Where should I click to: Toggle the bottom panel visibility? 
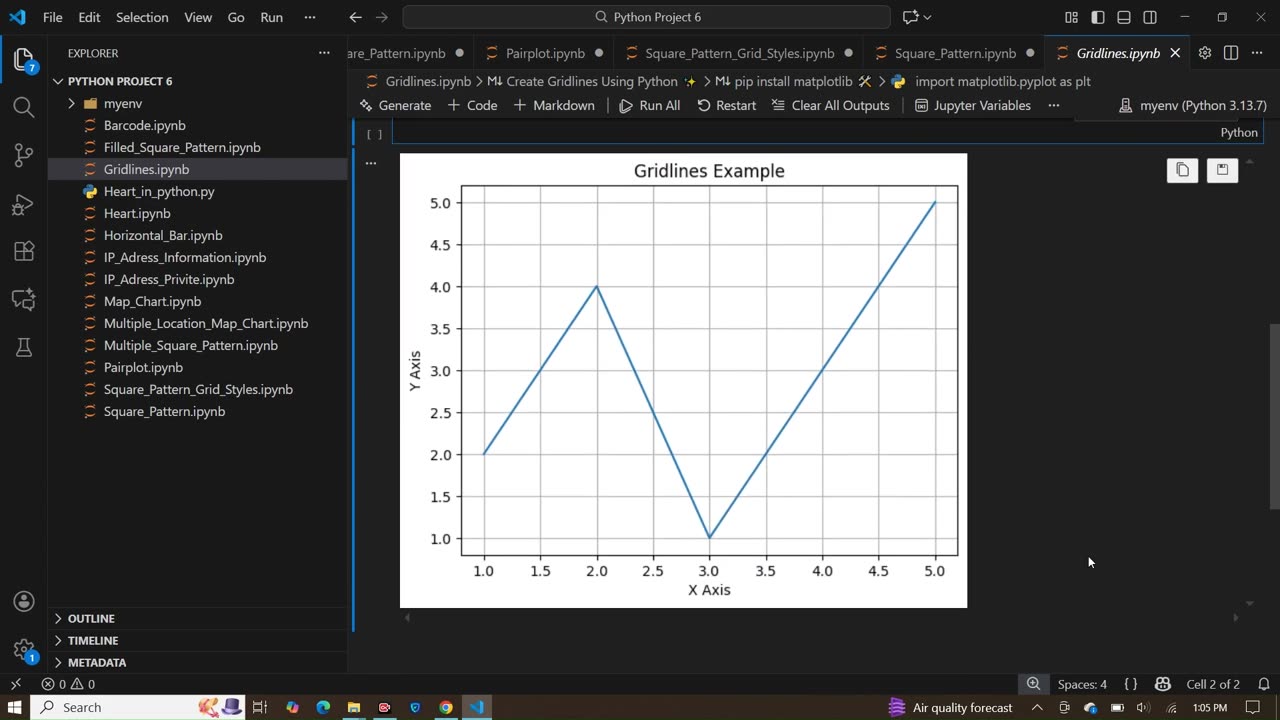tap(1124, 17)
